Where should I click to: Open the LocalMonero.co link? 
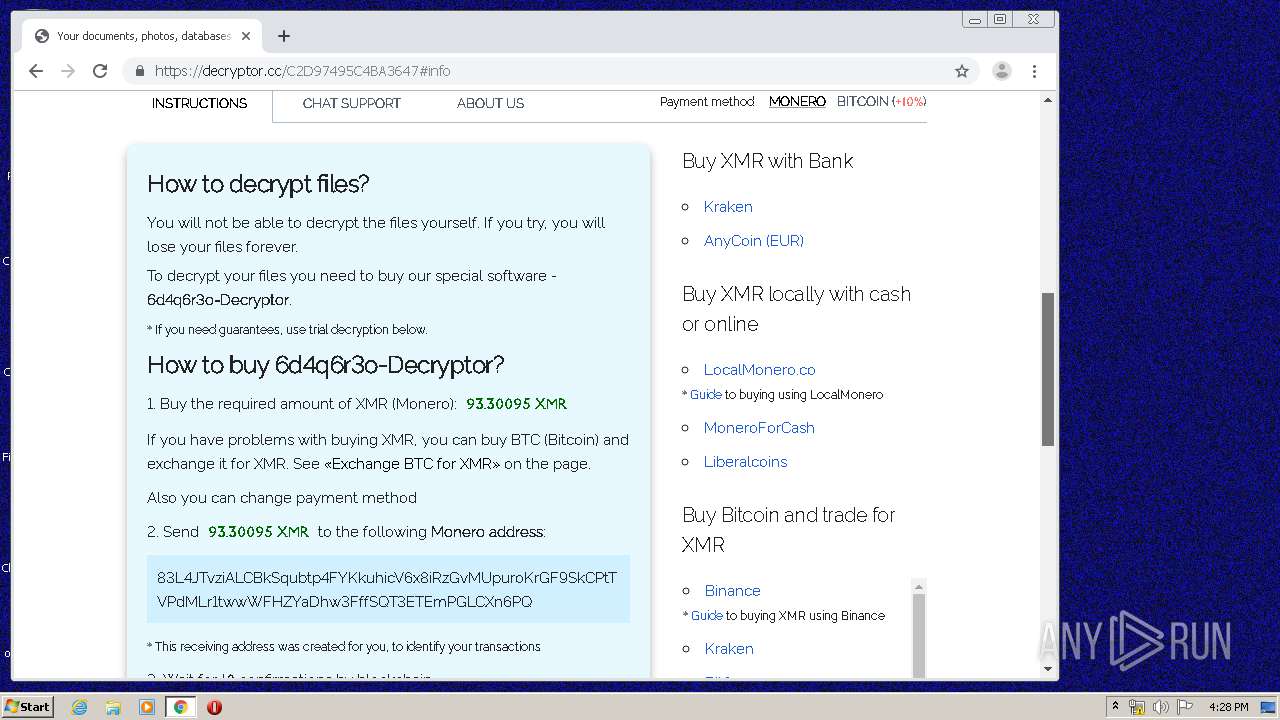pyautogui.click(x=759, y=370)
